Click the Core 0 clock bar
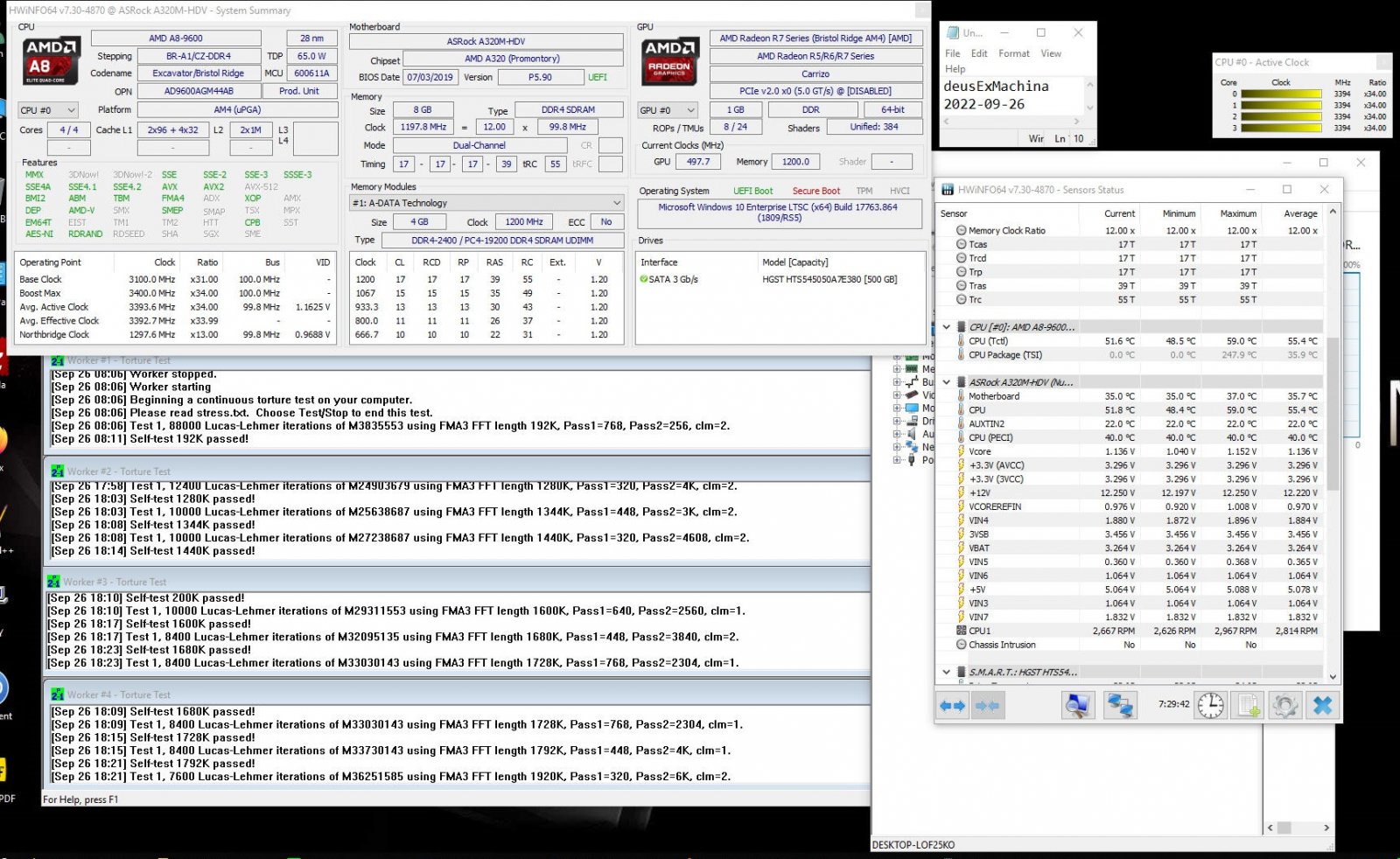The height and width of the screenshot is (859, 1400). [x=1281, y=94]
